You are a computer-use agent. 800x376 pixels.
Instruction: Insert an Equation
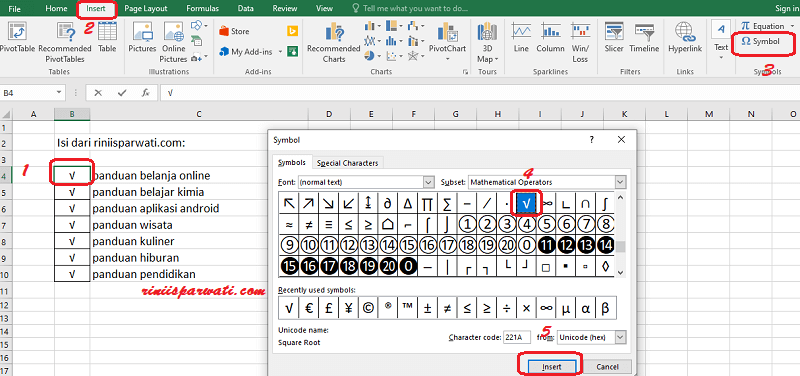pyautogui.click(x=762, y=26)
